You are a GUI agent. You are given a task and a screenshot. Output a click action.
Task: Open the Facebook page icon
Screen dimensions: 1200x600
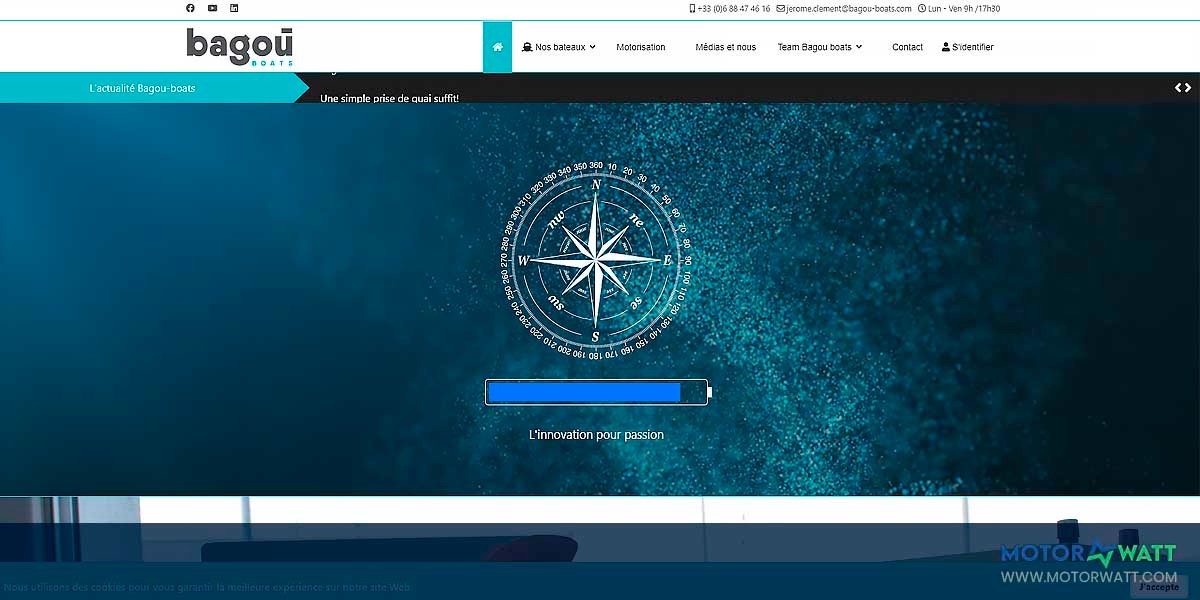pos(191,8)
